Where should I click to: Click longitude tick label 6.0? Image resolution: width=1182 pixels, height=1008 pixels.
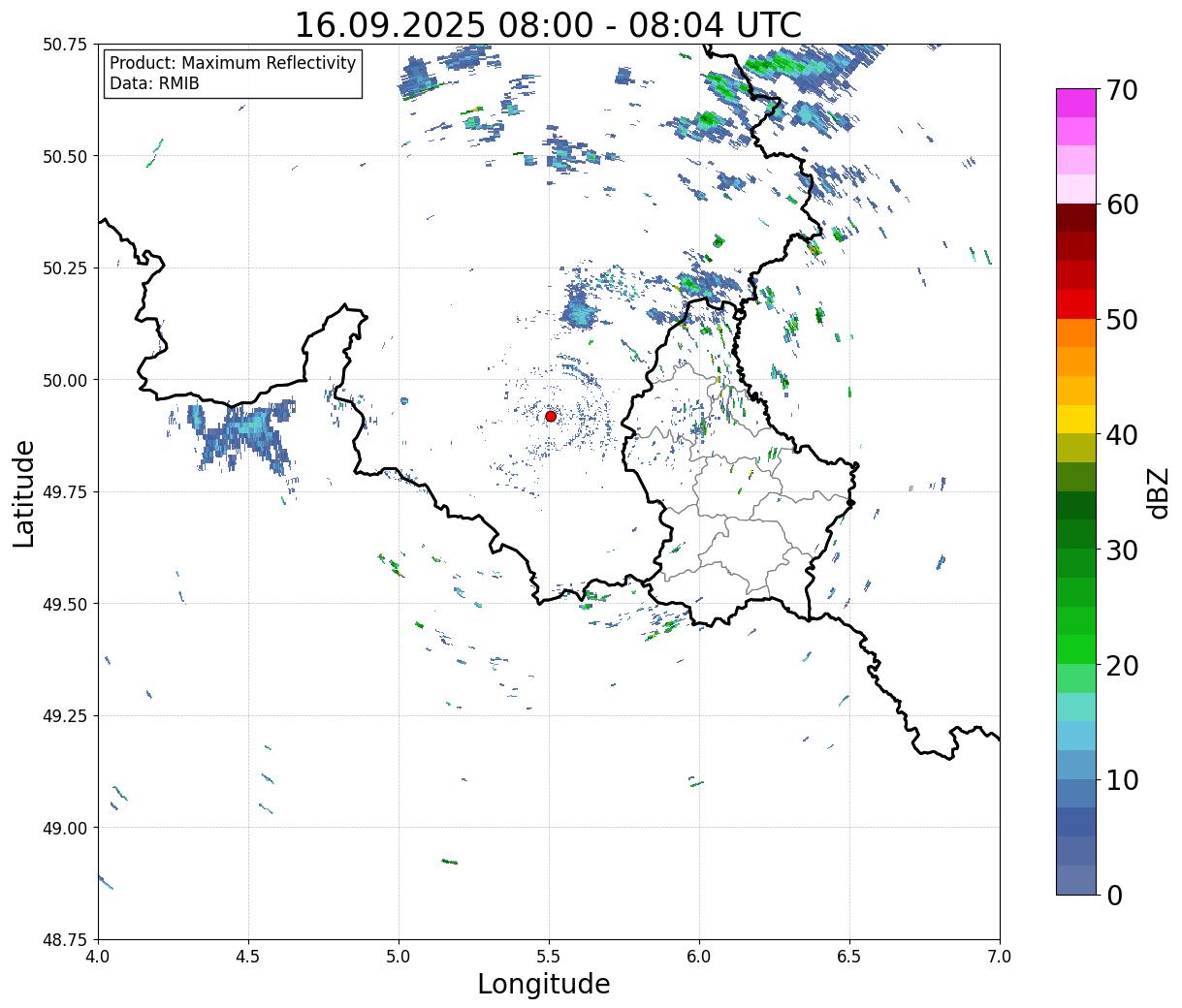(699, 956)
